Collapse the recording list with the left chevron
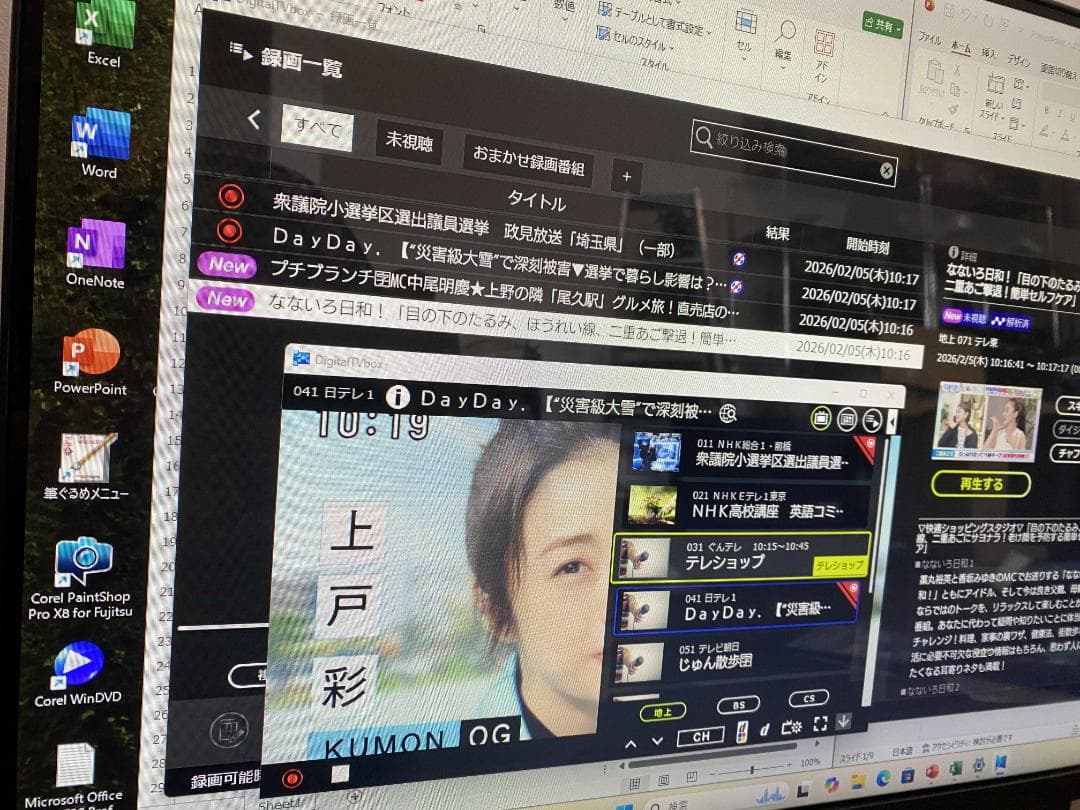This screenshot has width=1080, height=810. (x=253, y=119)
